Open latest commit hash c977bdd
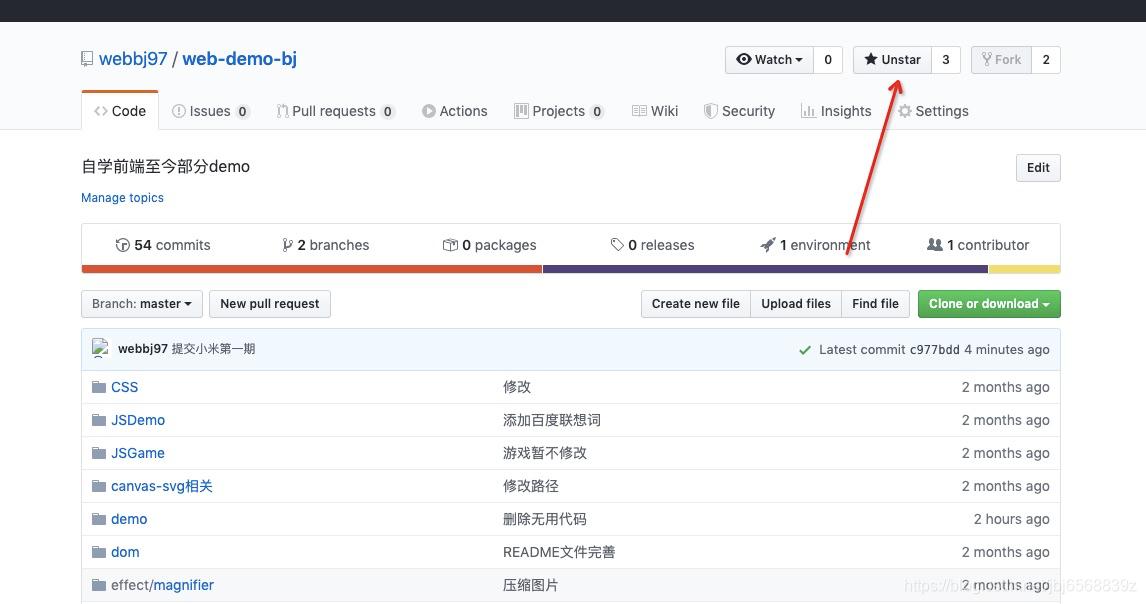This screenshot has height=604, width=1146. click(934, 350)
